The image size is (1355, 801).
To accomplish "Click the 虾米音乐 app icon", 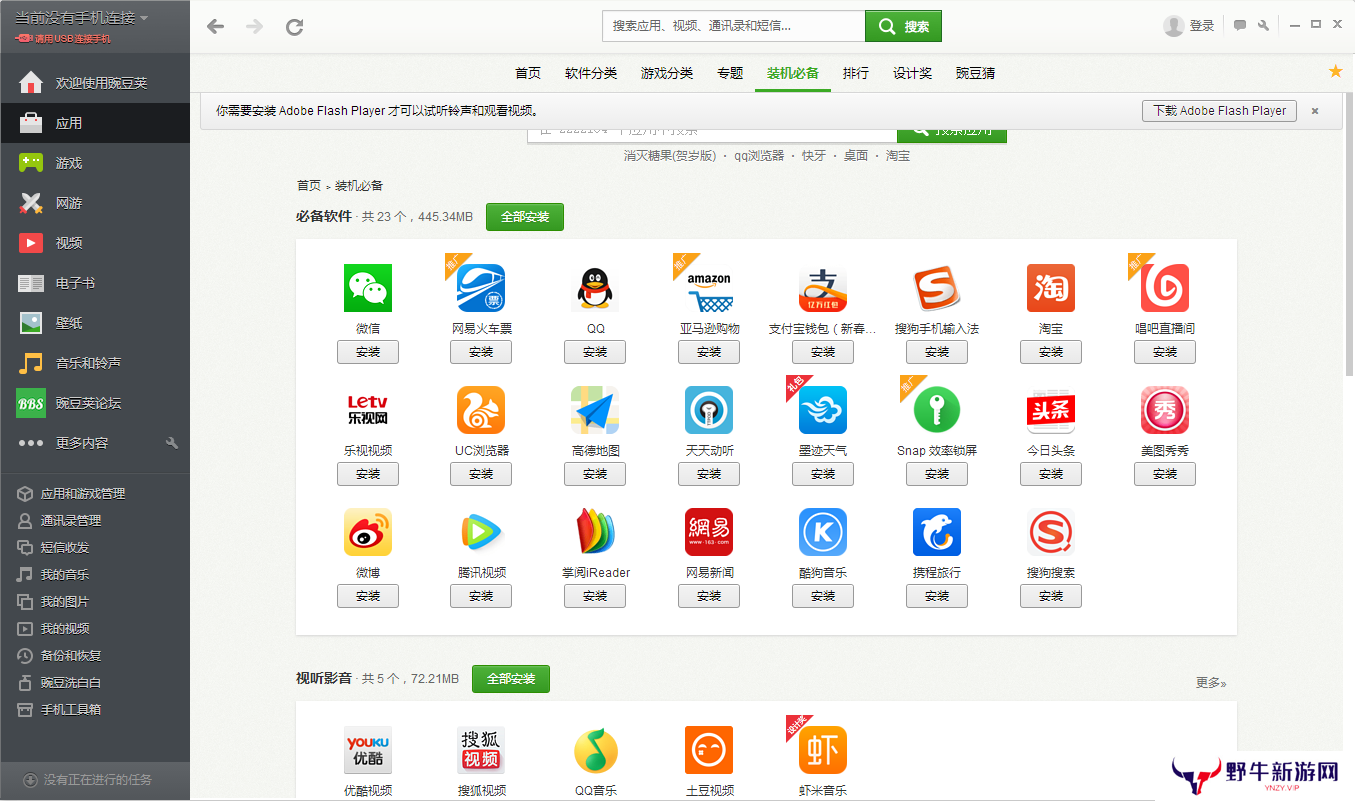I will [x=823, y=750].
